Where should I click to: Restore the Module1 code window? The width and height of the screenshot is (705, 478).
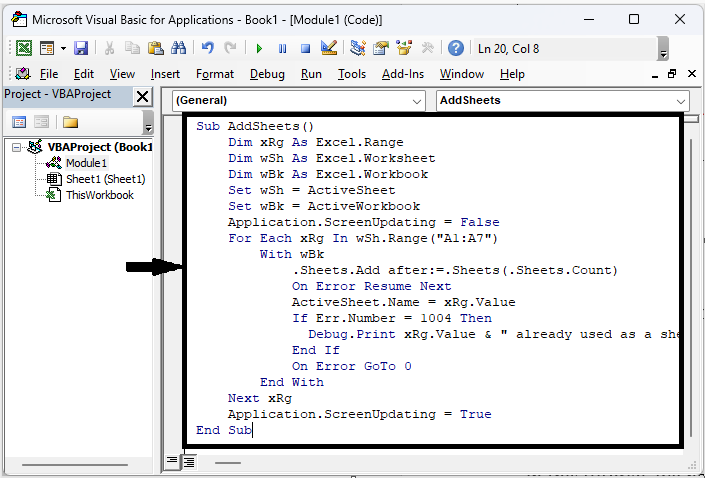pos(672,74)
